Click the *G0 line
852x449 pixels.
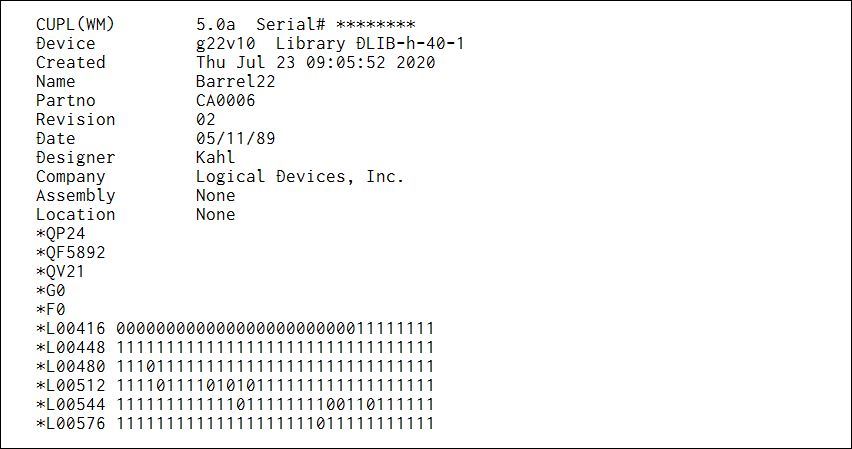(51, 290)
